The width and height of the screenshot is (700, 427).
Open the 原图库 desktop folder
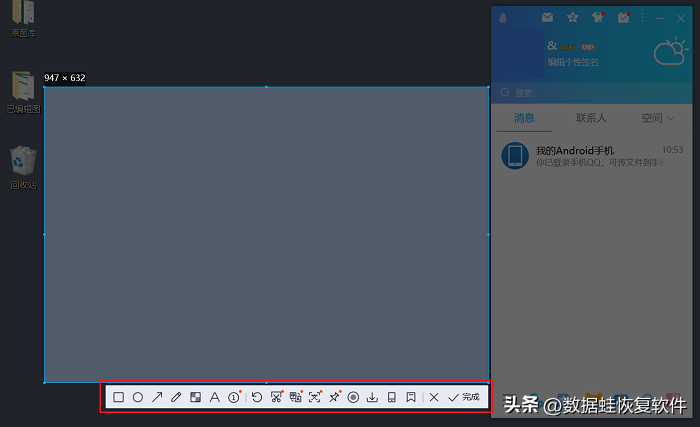point(23,19)
